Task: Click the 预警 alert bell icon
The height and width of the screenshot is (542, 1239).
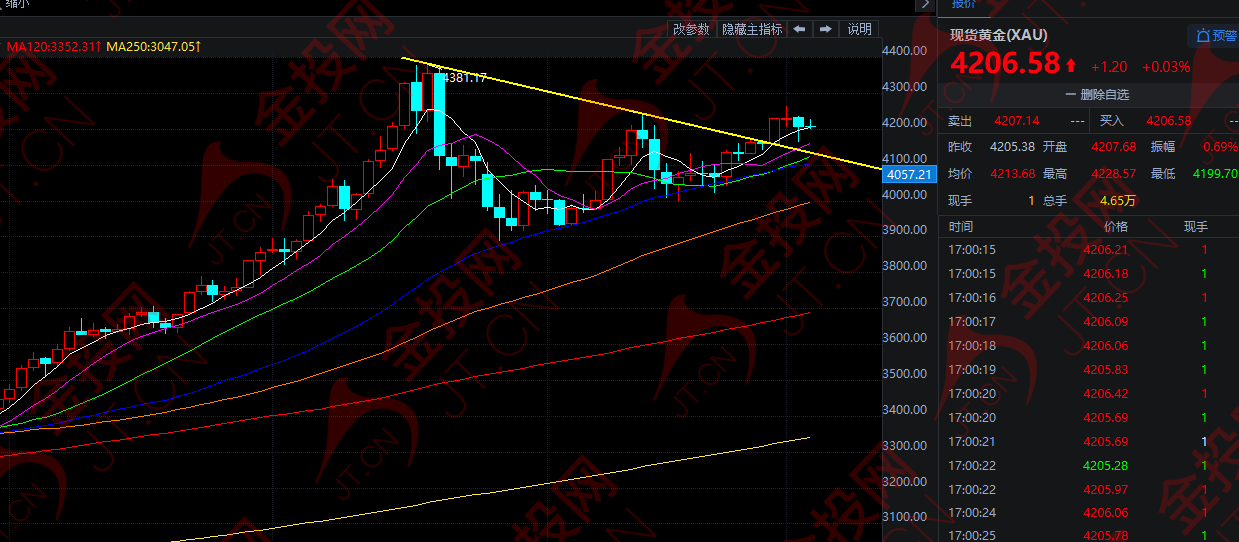Action: pyautogui.click(x=1202, y=36)
